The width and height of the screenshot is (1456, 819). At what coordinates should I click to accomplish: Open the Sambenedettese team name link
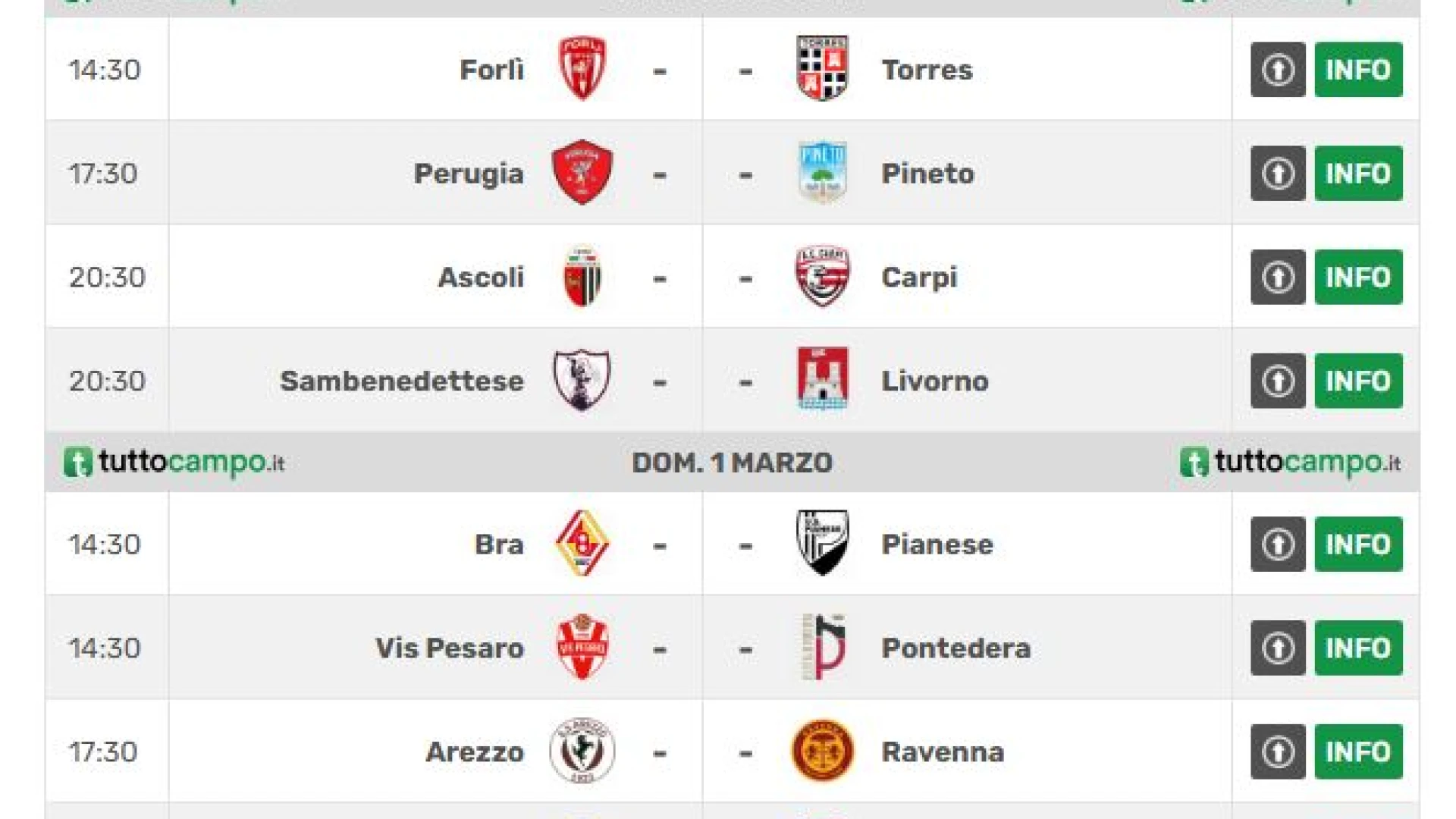(401, 381)
